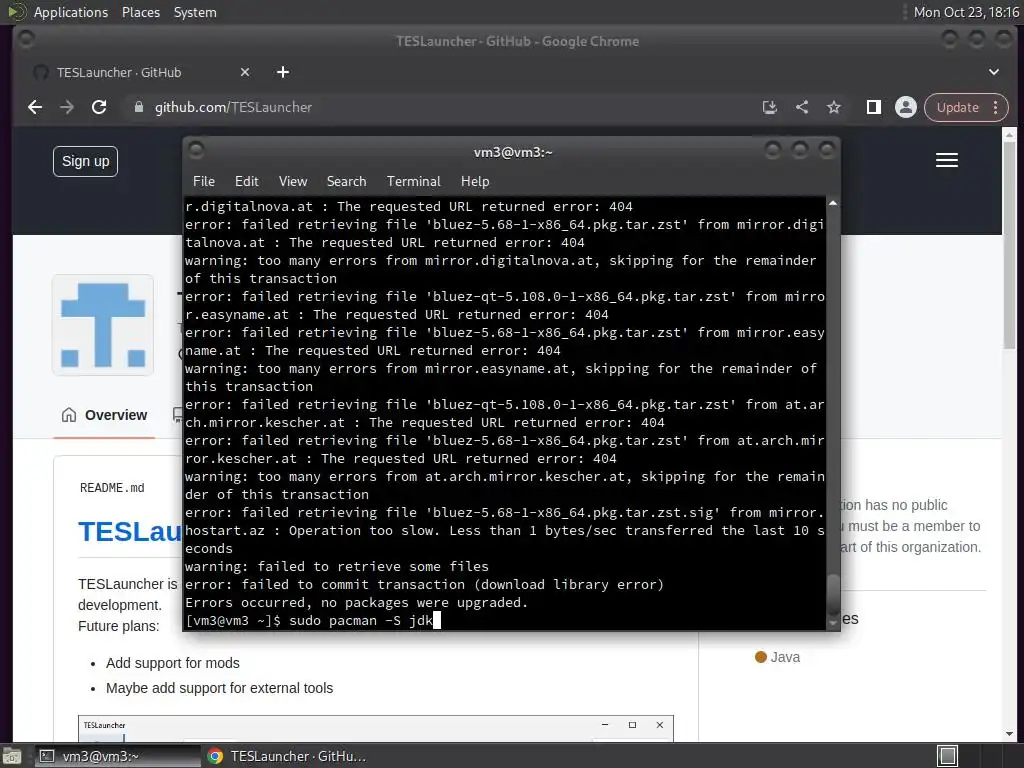The height and width of the screenshot is (768, 1024).
Task: Open the Terminal menu in the terminal
Action: [413, 182]
